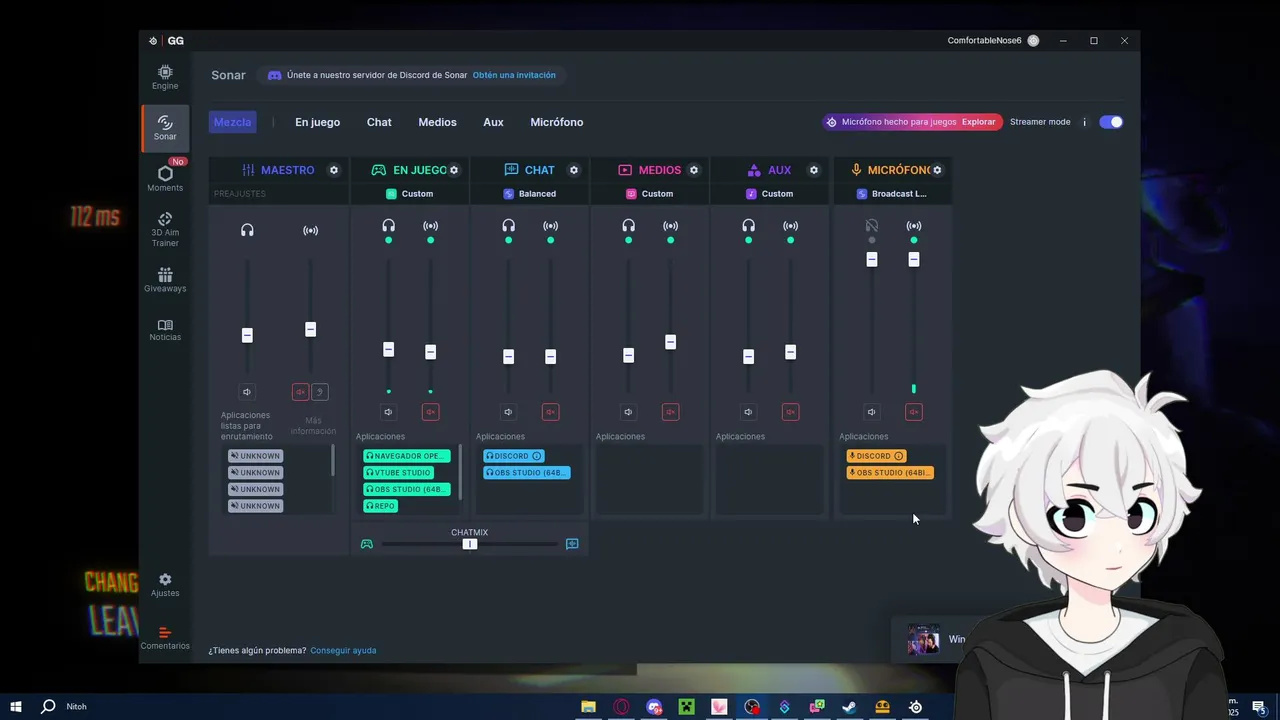The image size is (1280, 720).
Task: Open Windows notification center
Action: point(1258,707)
